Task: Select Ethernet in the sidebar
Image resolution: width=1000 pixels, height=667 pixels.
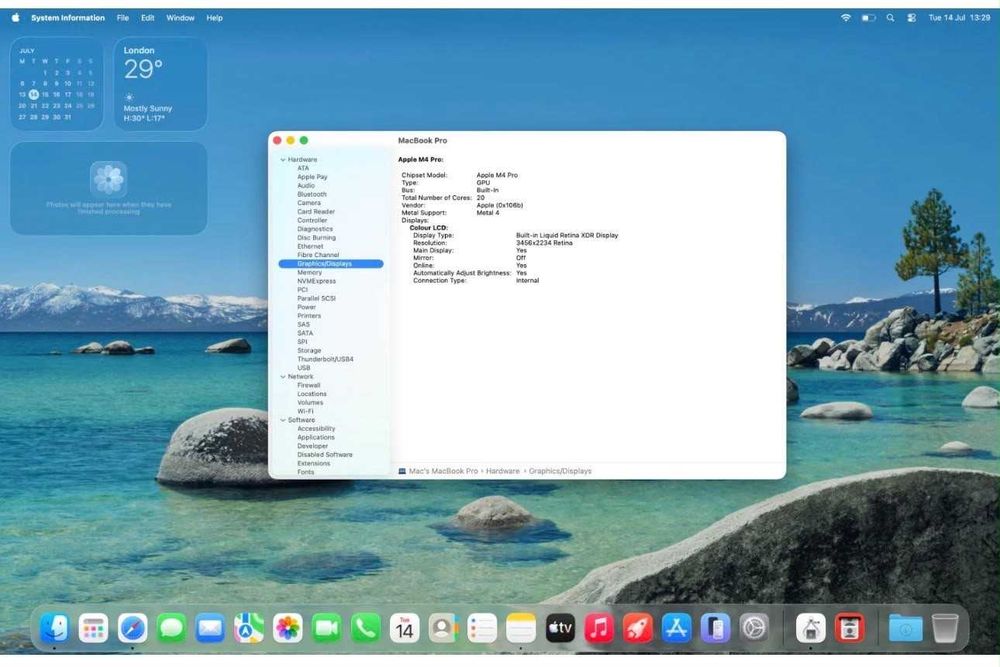Action: [310, 246]
